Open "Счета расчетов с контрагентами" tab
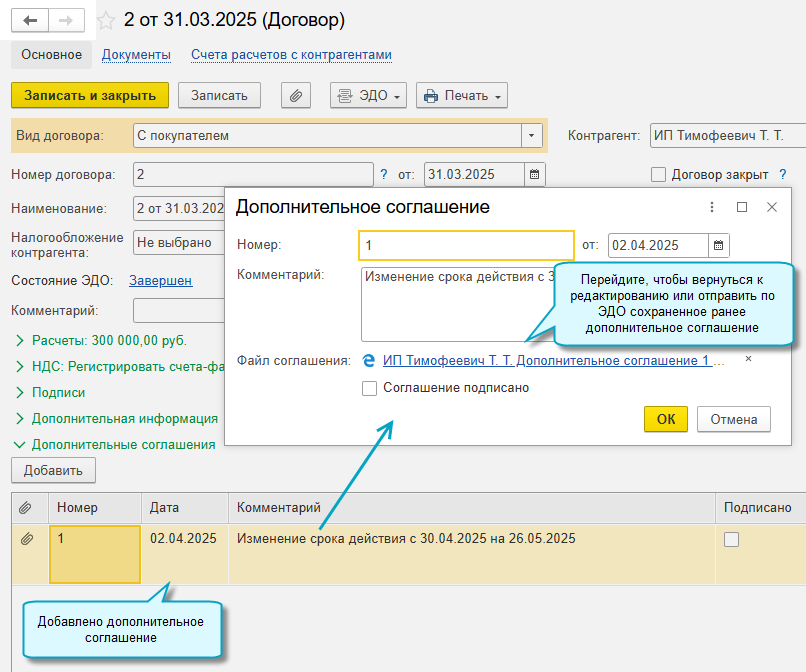Image resolution: width=806 pixels, height=672 pixels. pyautogui.click(x=291, y=55)
